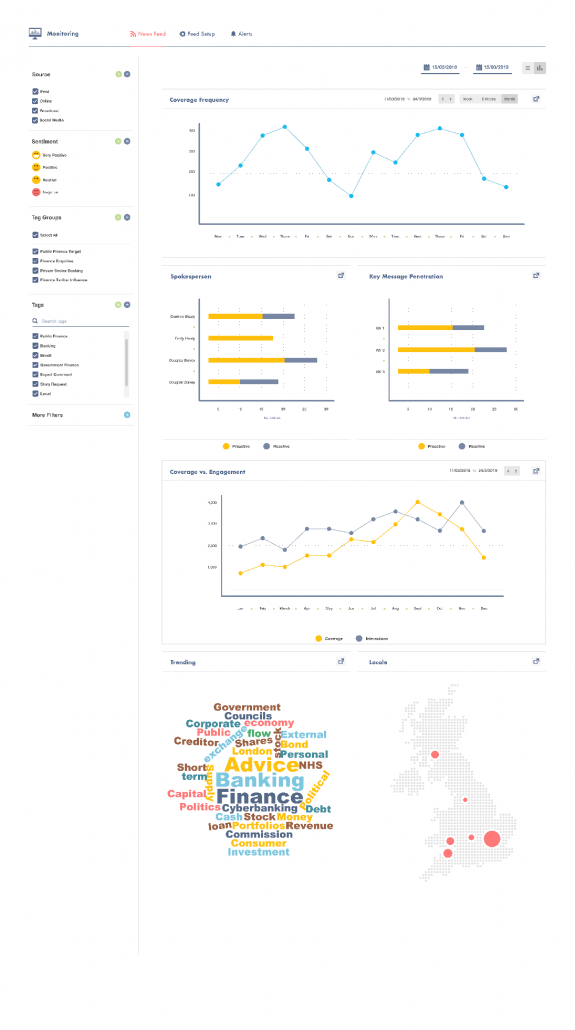
Task: Click 'Banking' in the trending word cloud
Action: click(260, 781)
